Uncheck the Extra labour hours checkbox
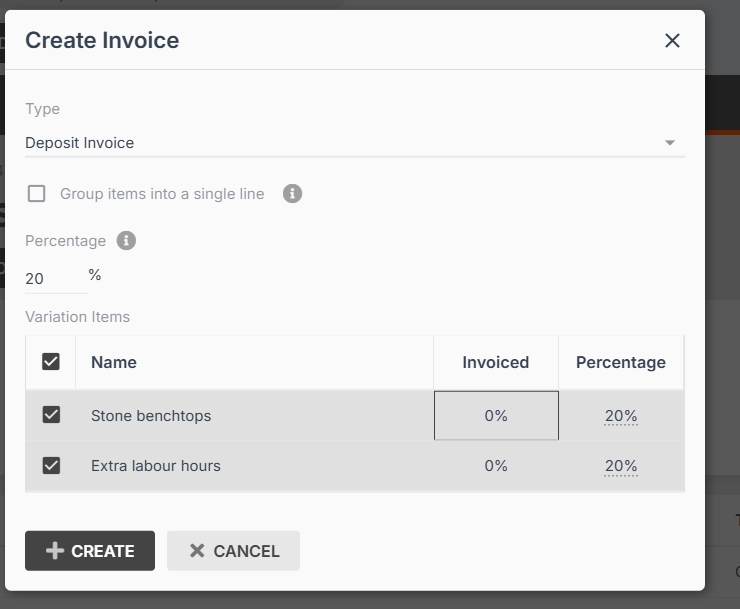 pos(51,465)
